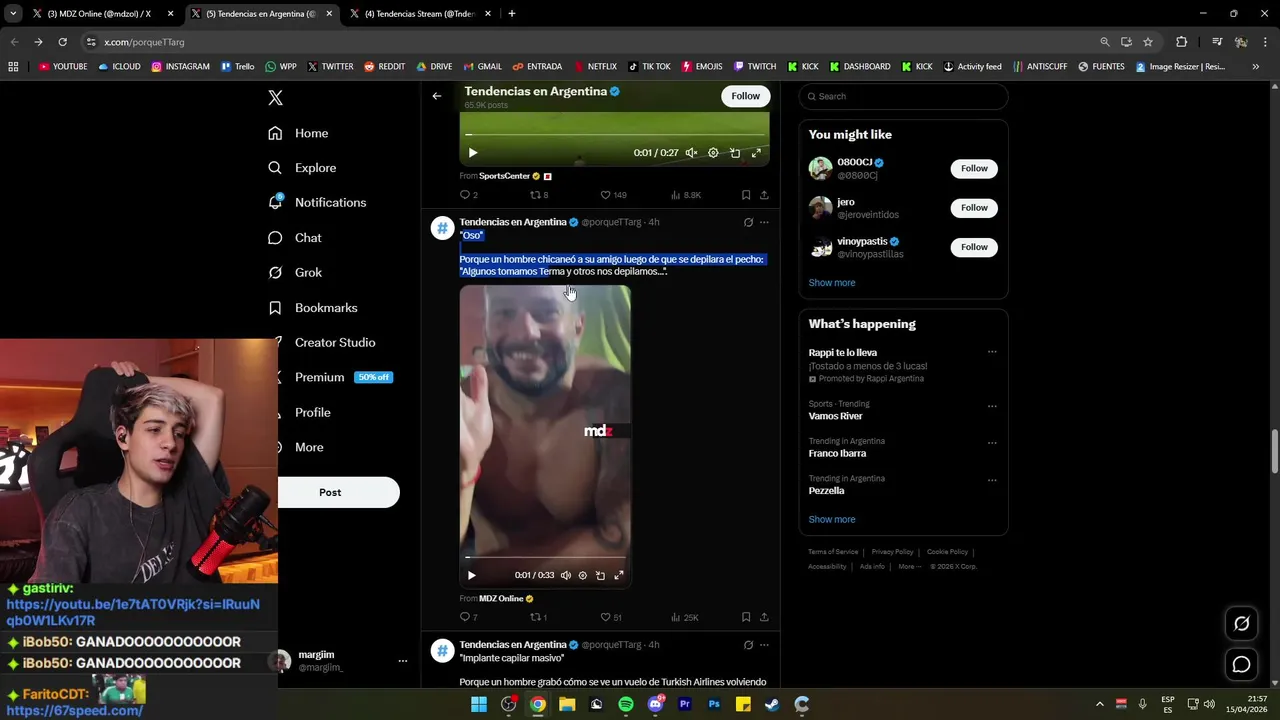
Task: Follow the 0800CJ account
Action: tap(974, 168)
